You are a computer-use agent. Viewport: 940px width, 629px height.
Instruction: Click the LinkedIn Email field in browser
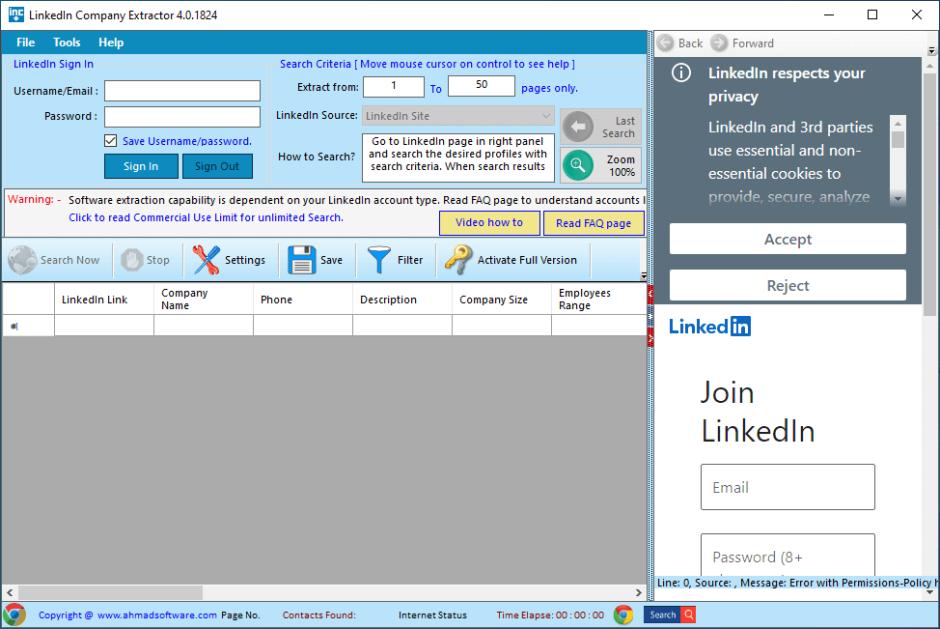pyautogui.click(x=788, y=487)
